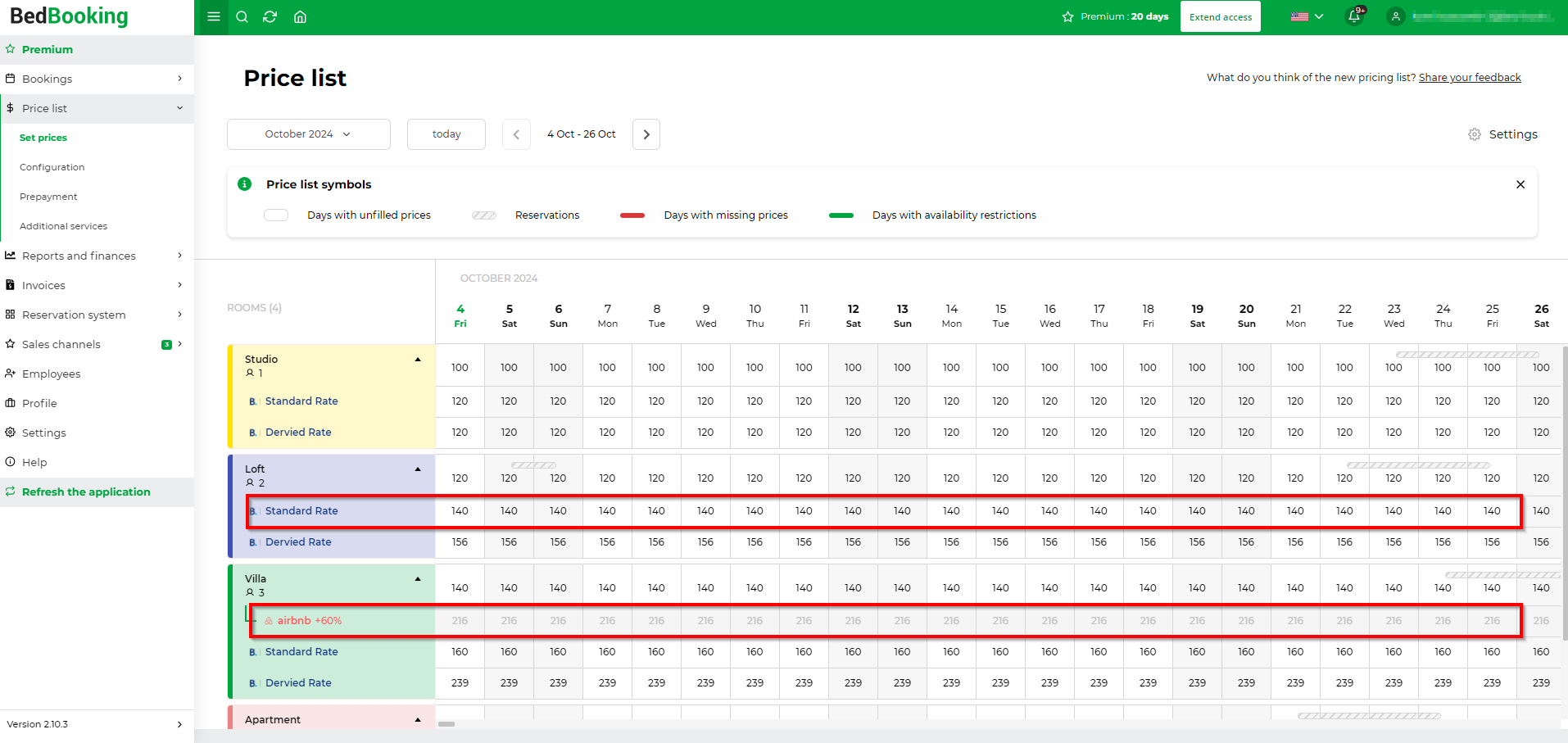Click Refresh the application link
The width and height of the screenshot is (1568, 743).
(x=86, y=492)
